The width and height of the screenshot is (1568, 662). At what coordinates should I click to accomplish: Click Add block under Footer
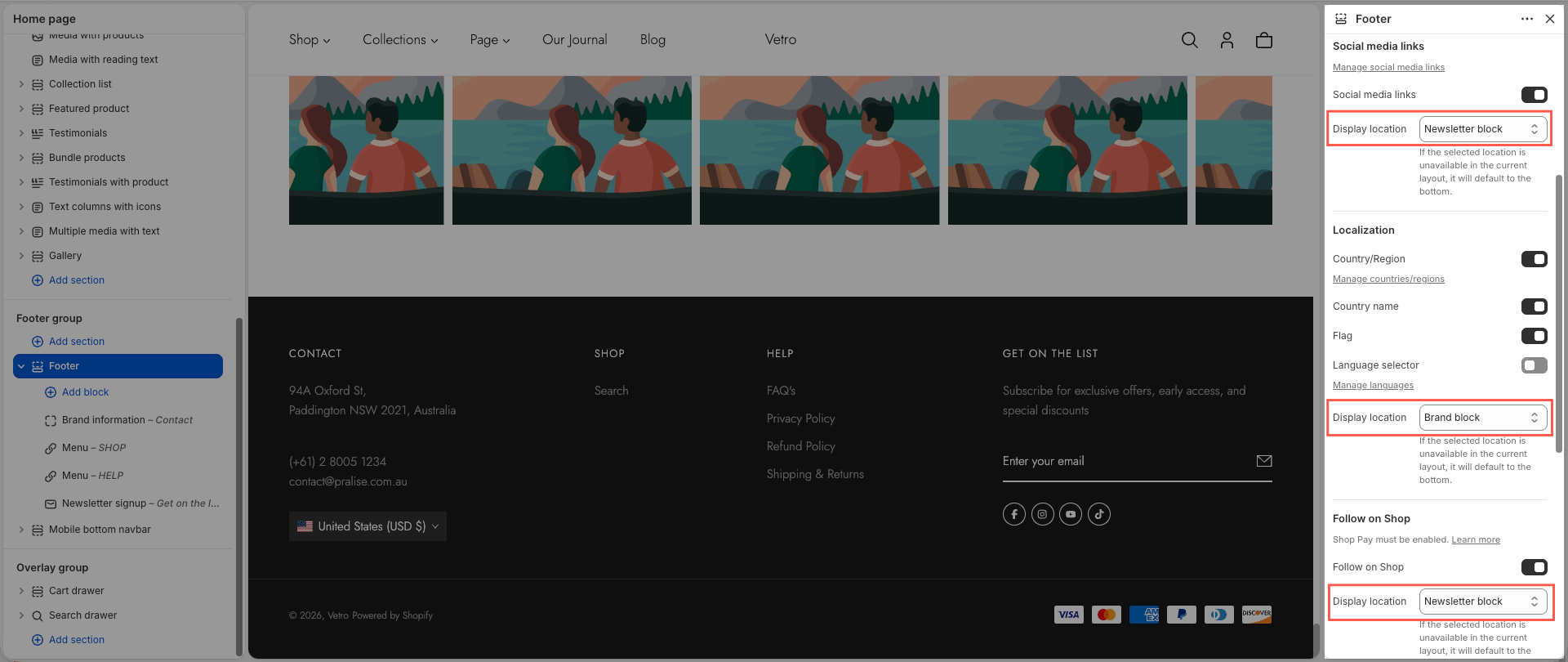point(85,392)
